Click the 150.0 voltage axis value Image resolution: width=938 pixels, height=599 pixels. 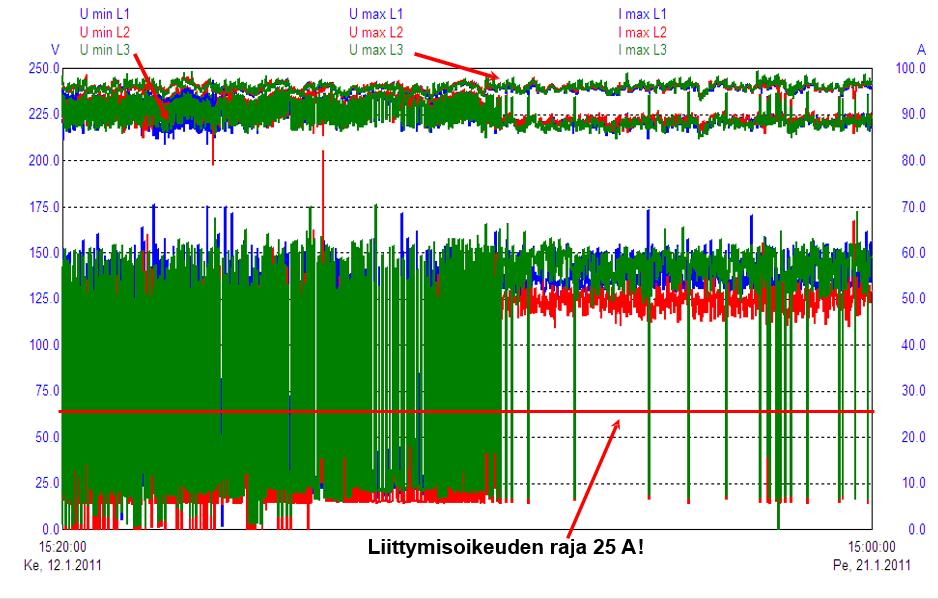[44, 253]
